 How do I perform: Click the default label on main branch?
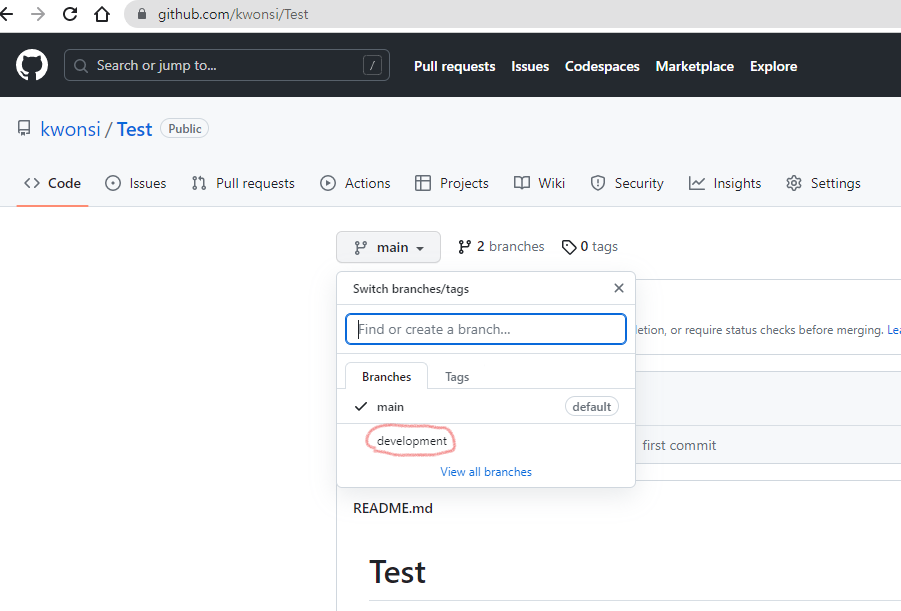(x=591, y=406)
